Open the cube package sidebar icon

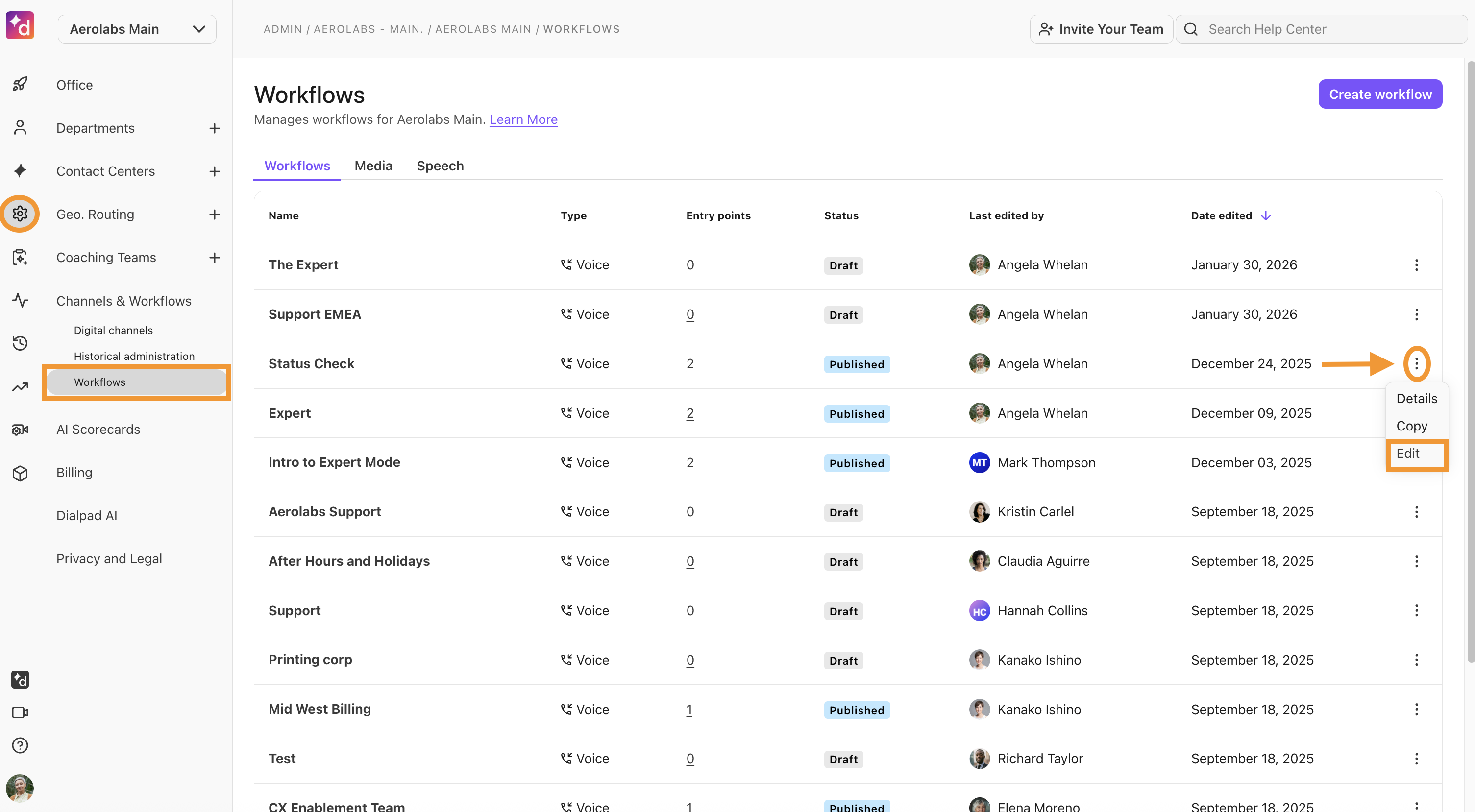(20, 473)
